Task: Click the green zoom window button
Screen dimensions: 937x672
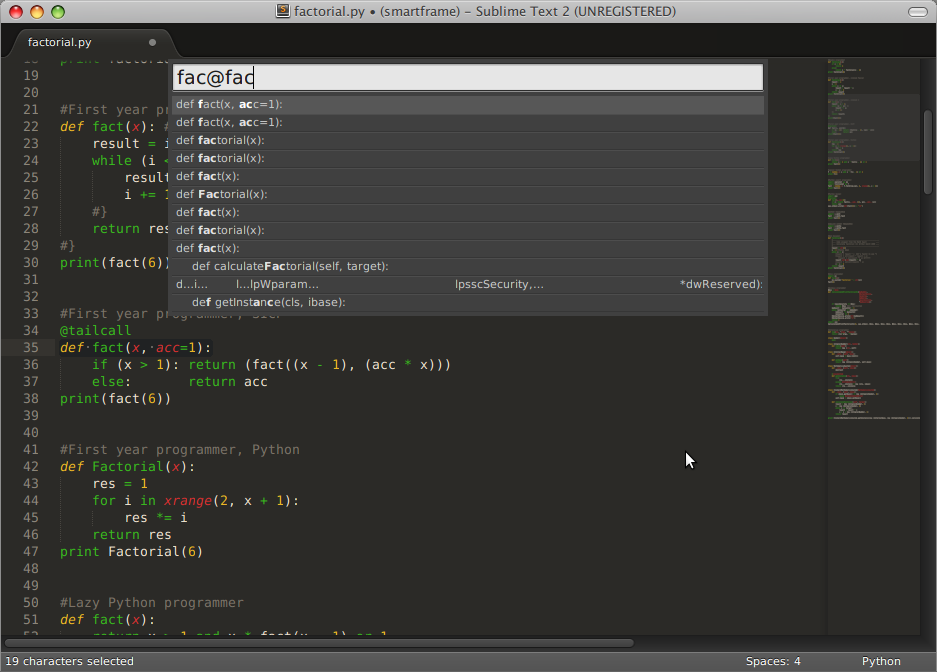Action: click(x=58, y=12)
